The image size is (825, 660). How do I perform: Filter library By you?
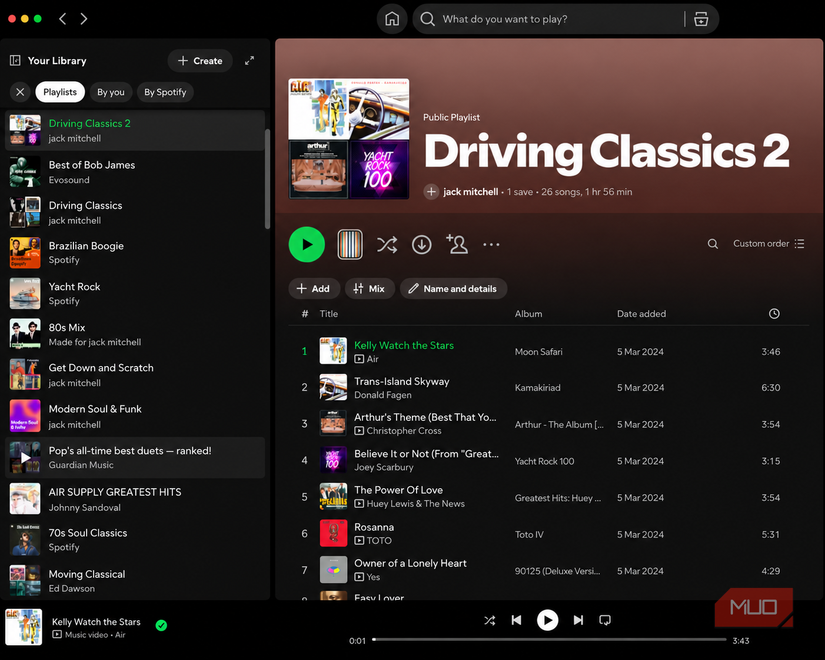tap(110, 92)
